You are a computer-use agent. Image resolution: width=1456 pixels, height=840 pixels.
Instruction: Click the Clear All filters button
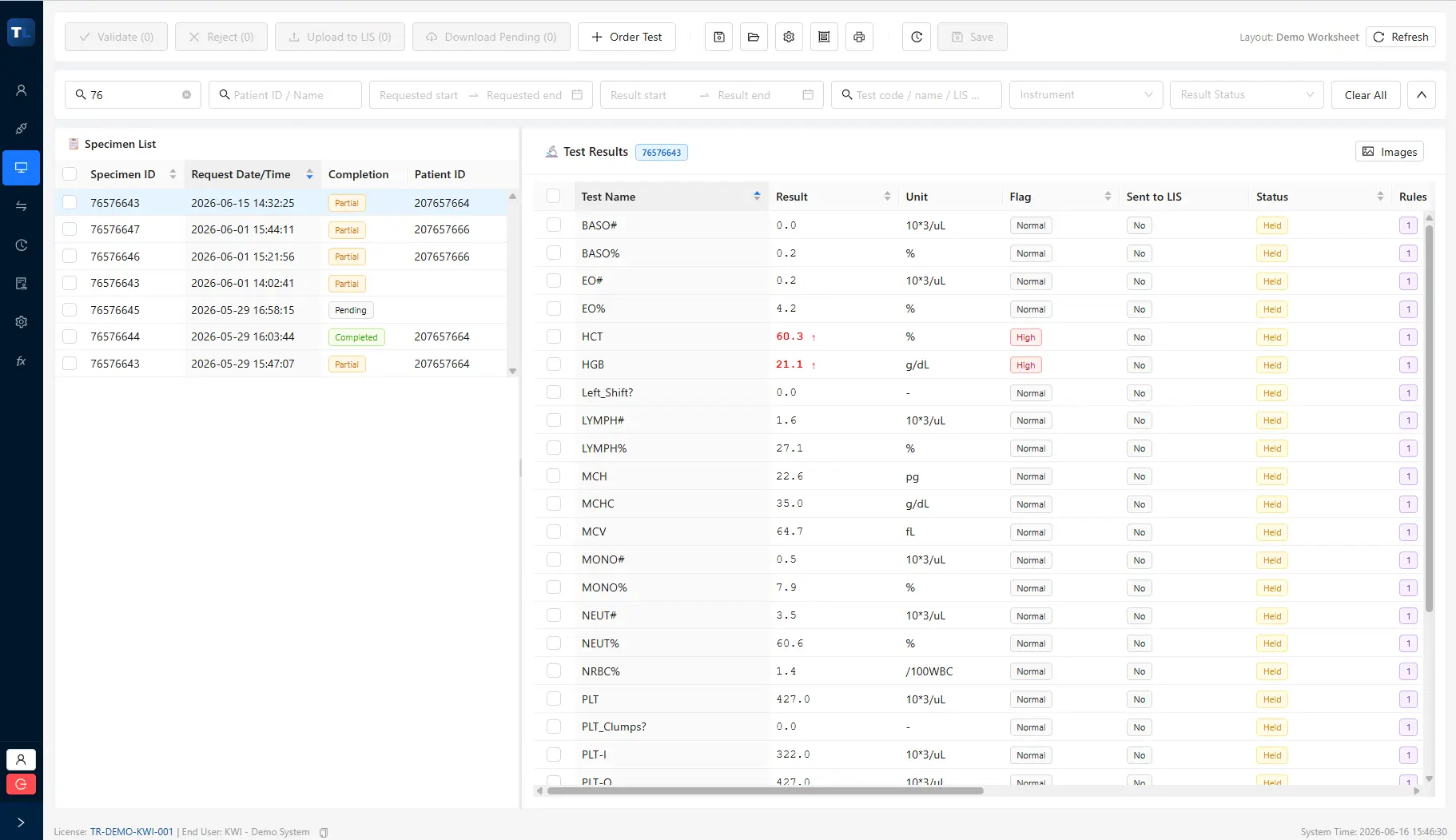1365,95
